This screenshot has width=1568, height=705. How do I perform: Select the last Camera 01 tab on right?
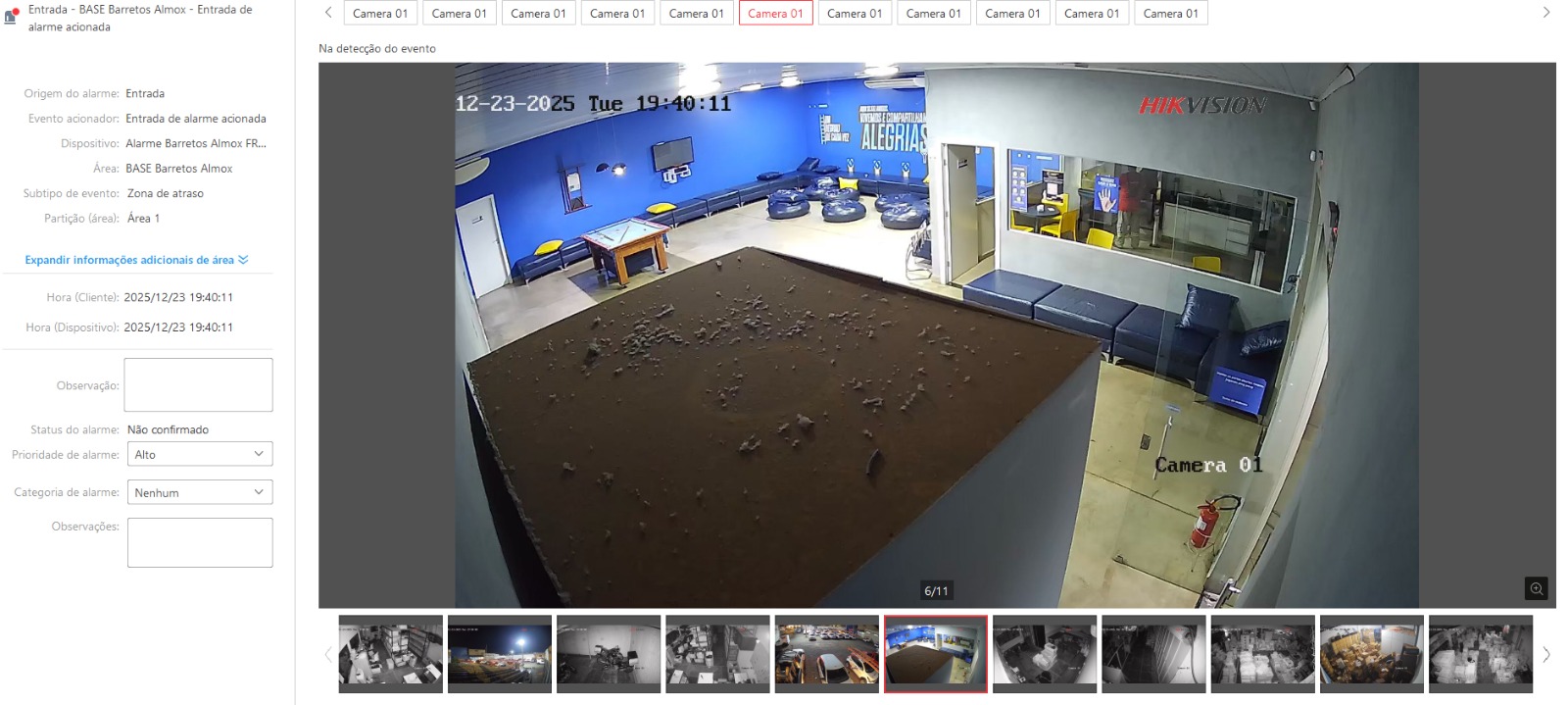(1171, 14)
